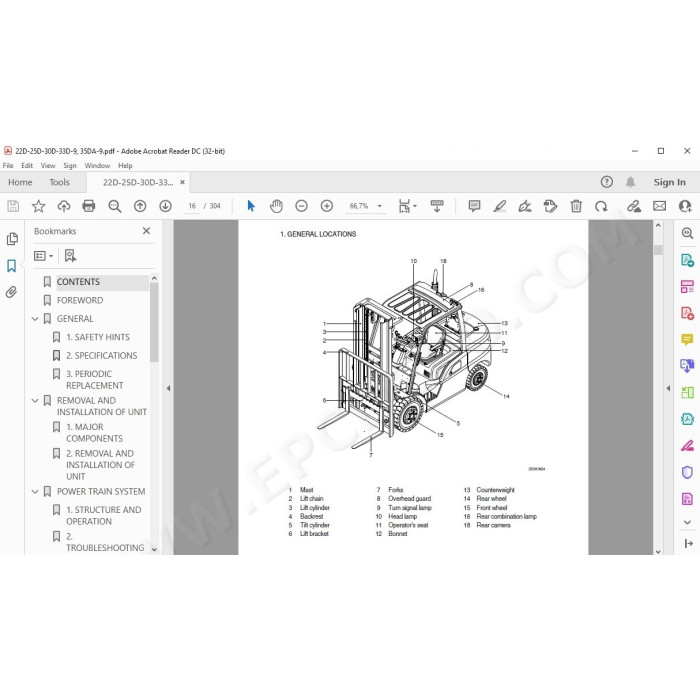Open the page thumbnails panel icon
Viewport: 700px width, 700px height.
[12, 239]
